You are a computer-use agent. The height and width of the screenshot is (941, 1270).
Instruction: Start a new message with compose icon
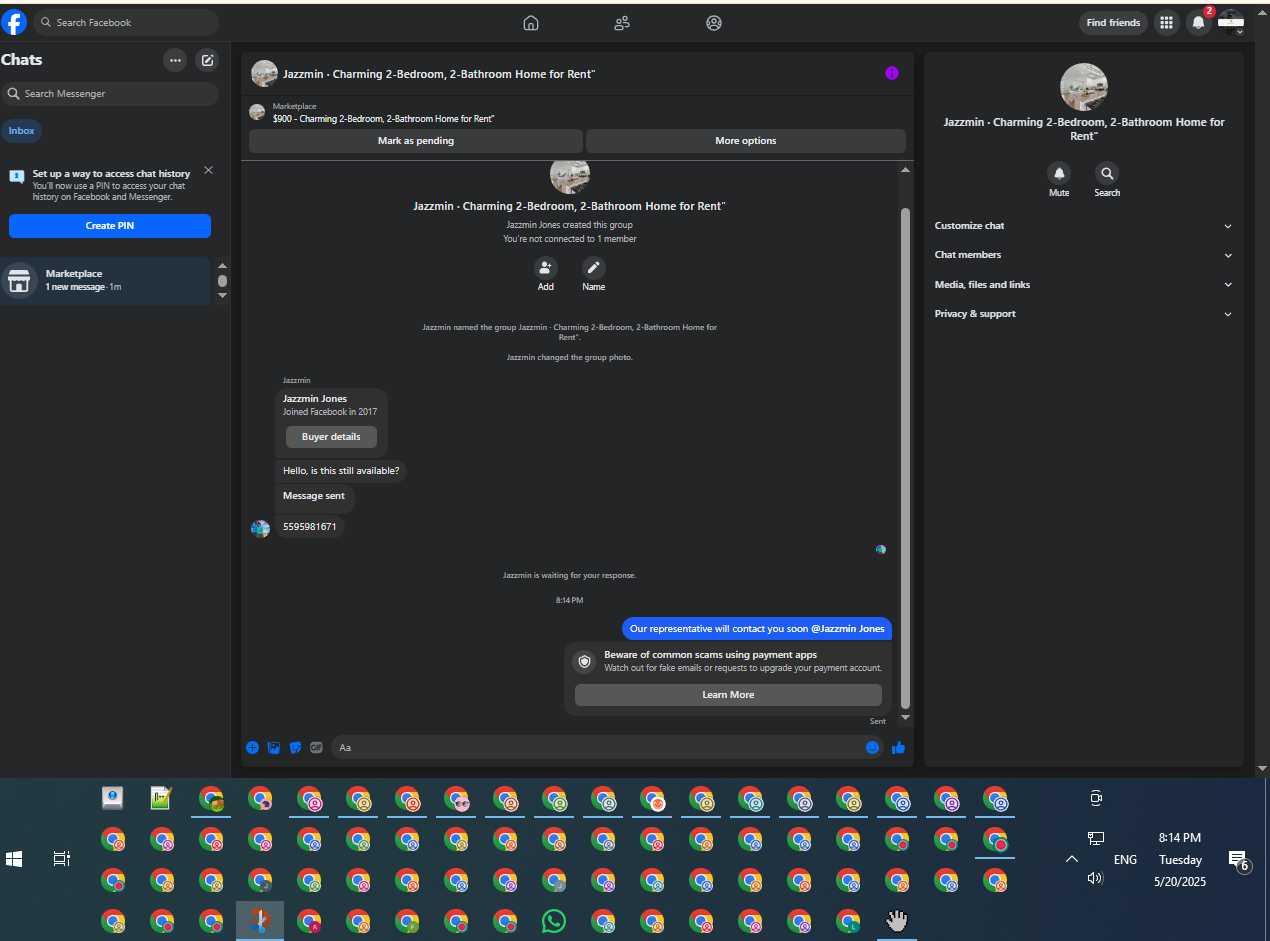coord(207,60)
